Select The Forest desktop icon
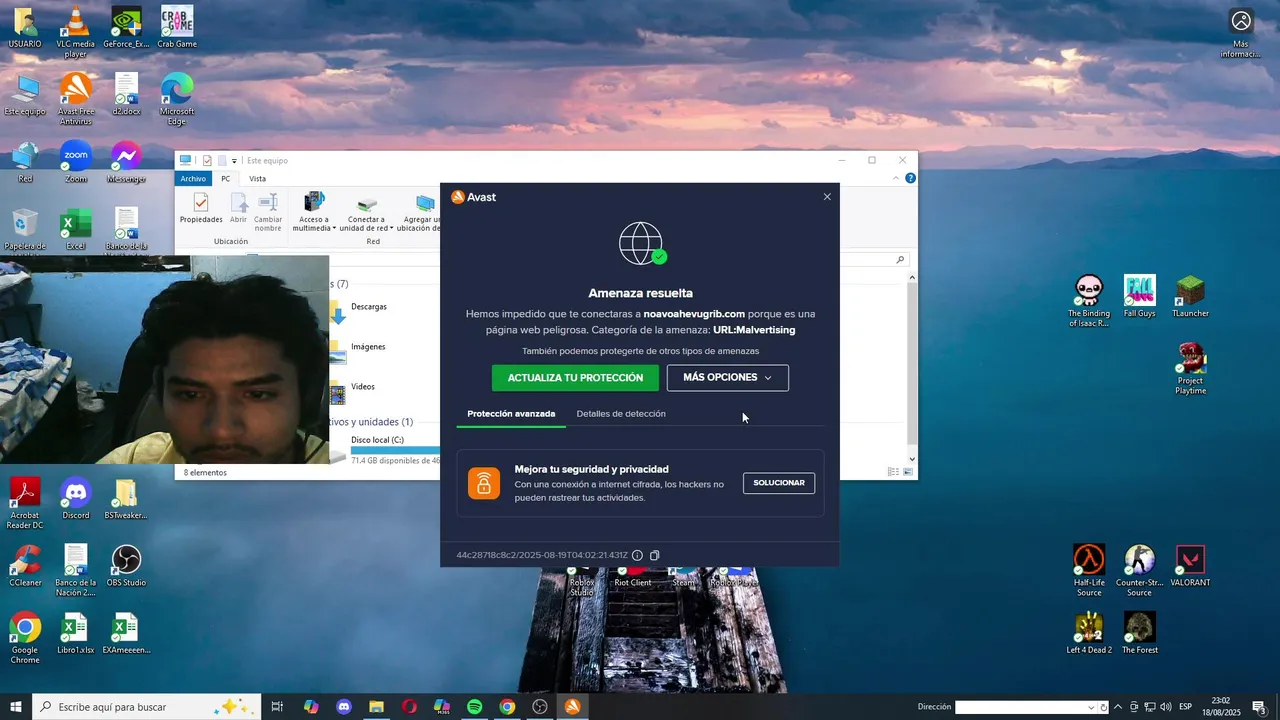 (1140, 633)
